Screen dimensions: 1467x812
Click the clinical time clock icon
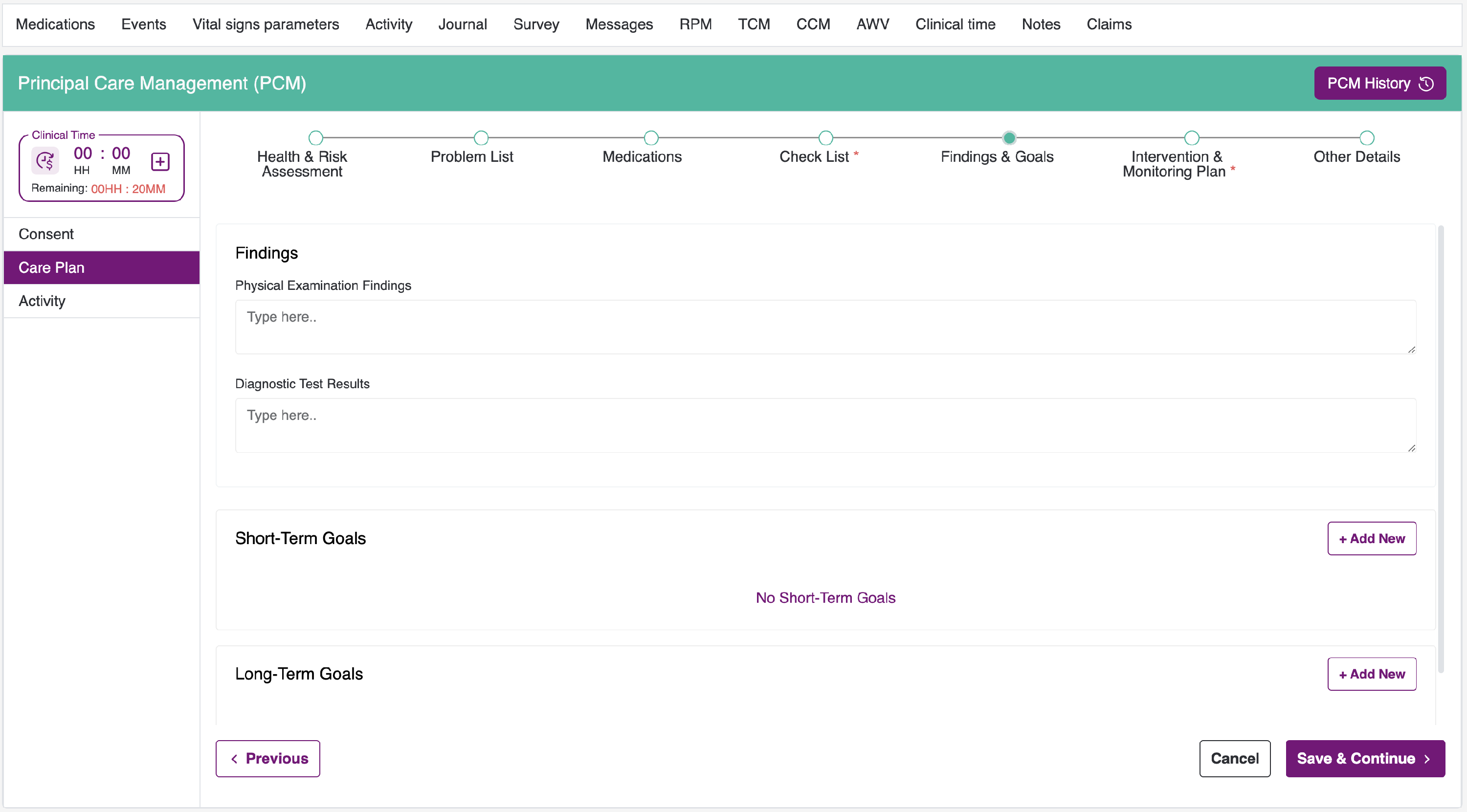point(45,161)
